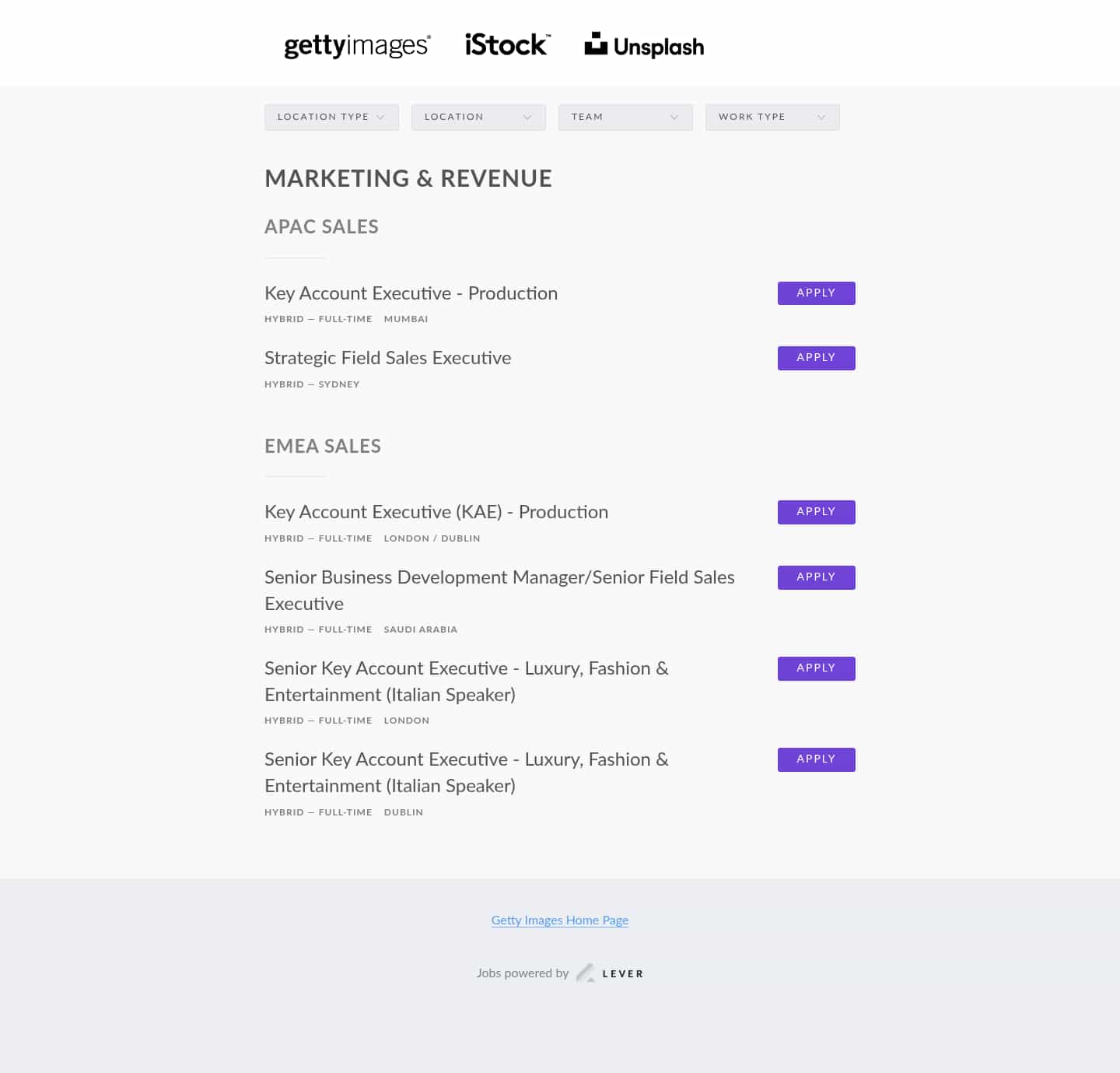
Task: Click the Lever logo in the footer
Action: (x=610, y=973)
